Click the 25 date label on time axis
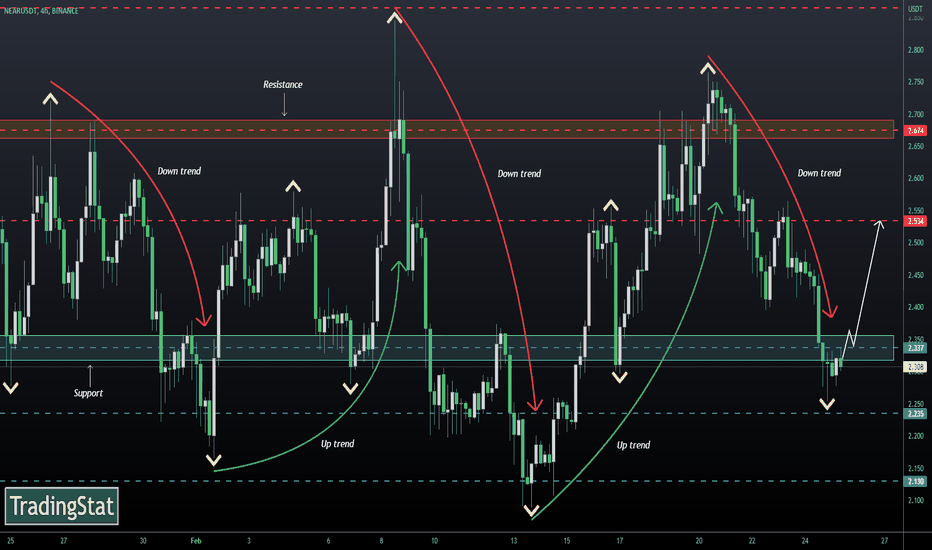Viewport: 932px width, 550px height. [x=11, y=540]
